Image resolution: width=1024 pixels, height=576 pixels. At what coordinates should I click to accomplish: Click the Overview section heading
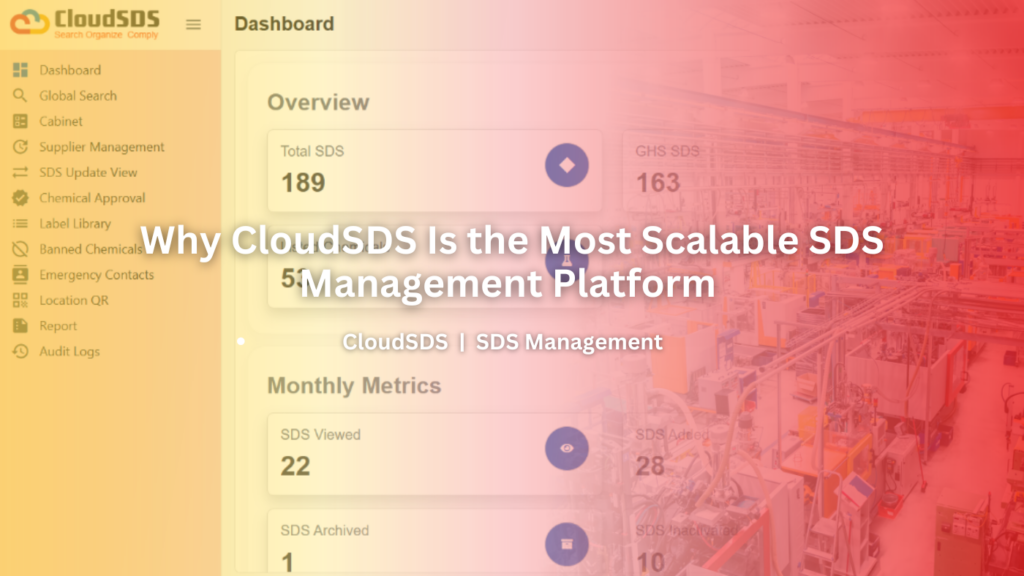318,103
